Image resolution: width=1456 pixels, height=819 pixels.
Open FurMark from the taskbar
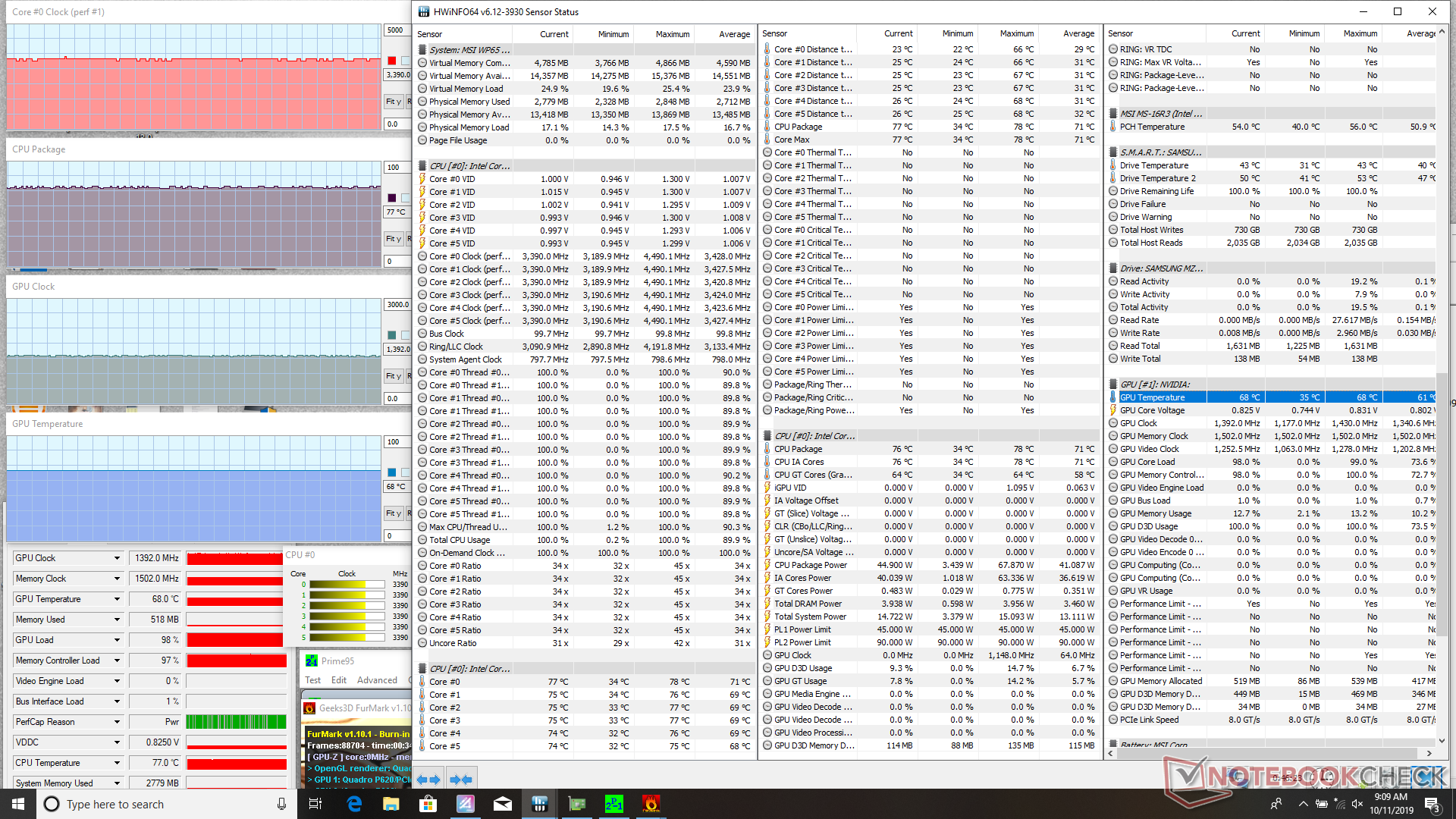(651, 804)
